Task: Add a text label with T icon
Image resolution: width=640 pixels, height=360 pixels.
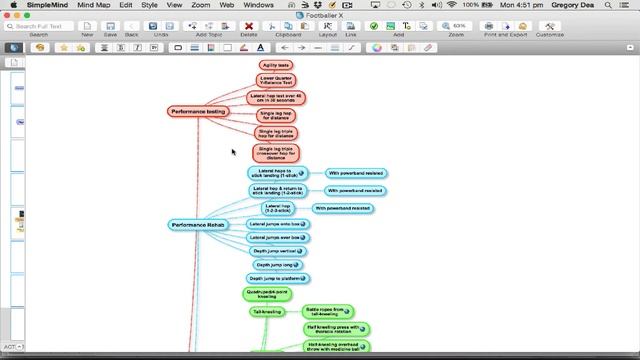Action: [407, 26]
